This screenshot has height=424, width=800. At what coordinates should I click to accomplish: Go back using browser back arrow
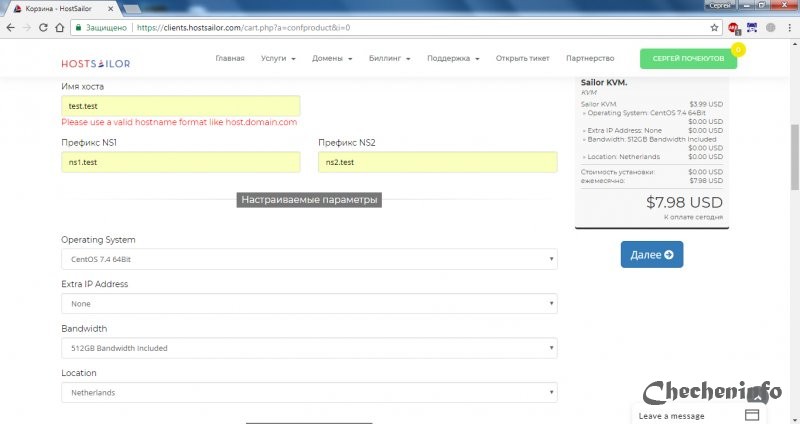11,28
